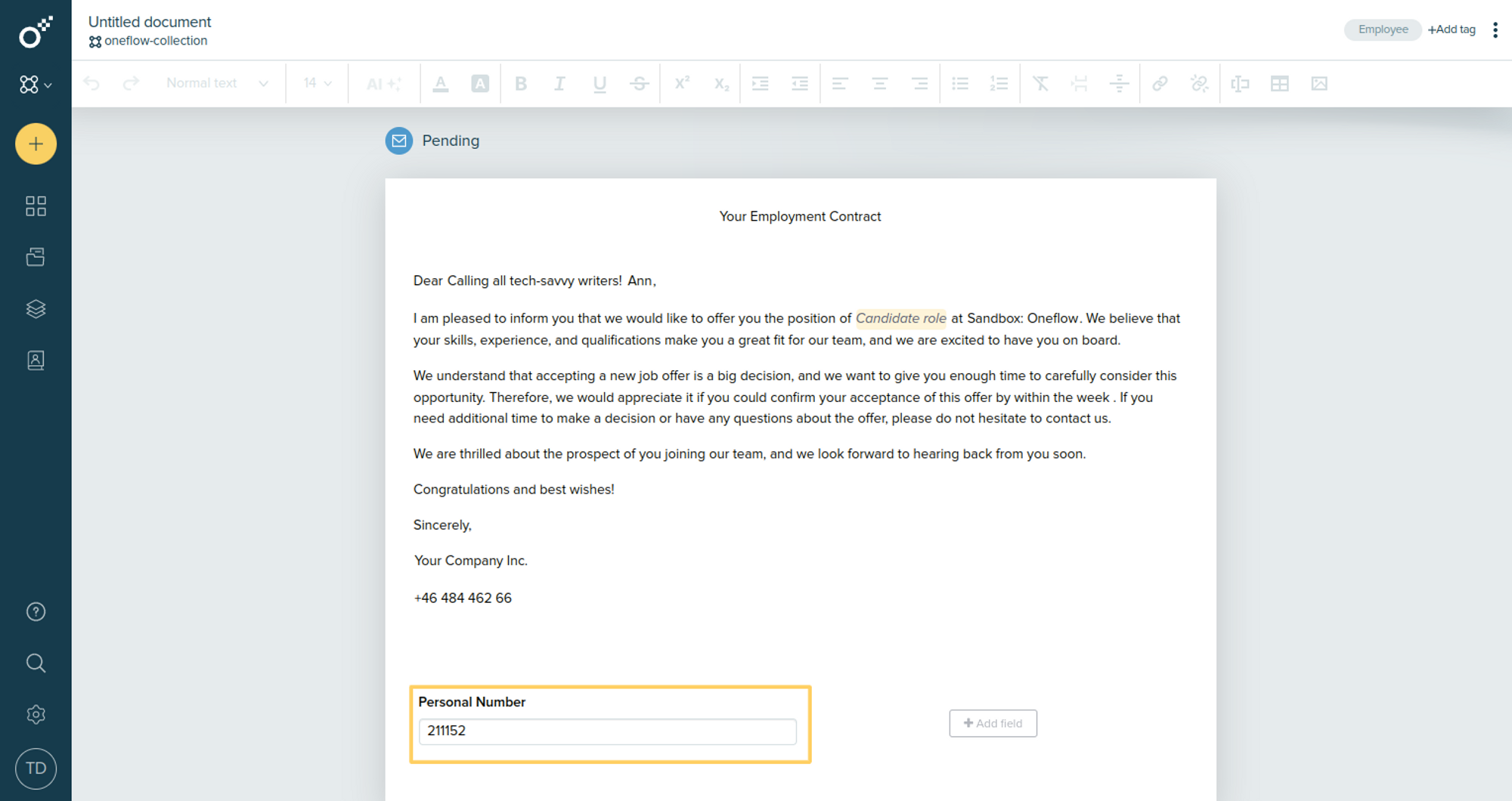The image size is (1512, 801).
Task: Click the Congratulations and best wishes! line
Action: click(x=513, y=490)
